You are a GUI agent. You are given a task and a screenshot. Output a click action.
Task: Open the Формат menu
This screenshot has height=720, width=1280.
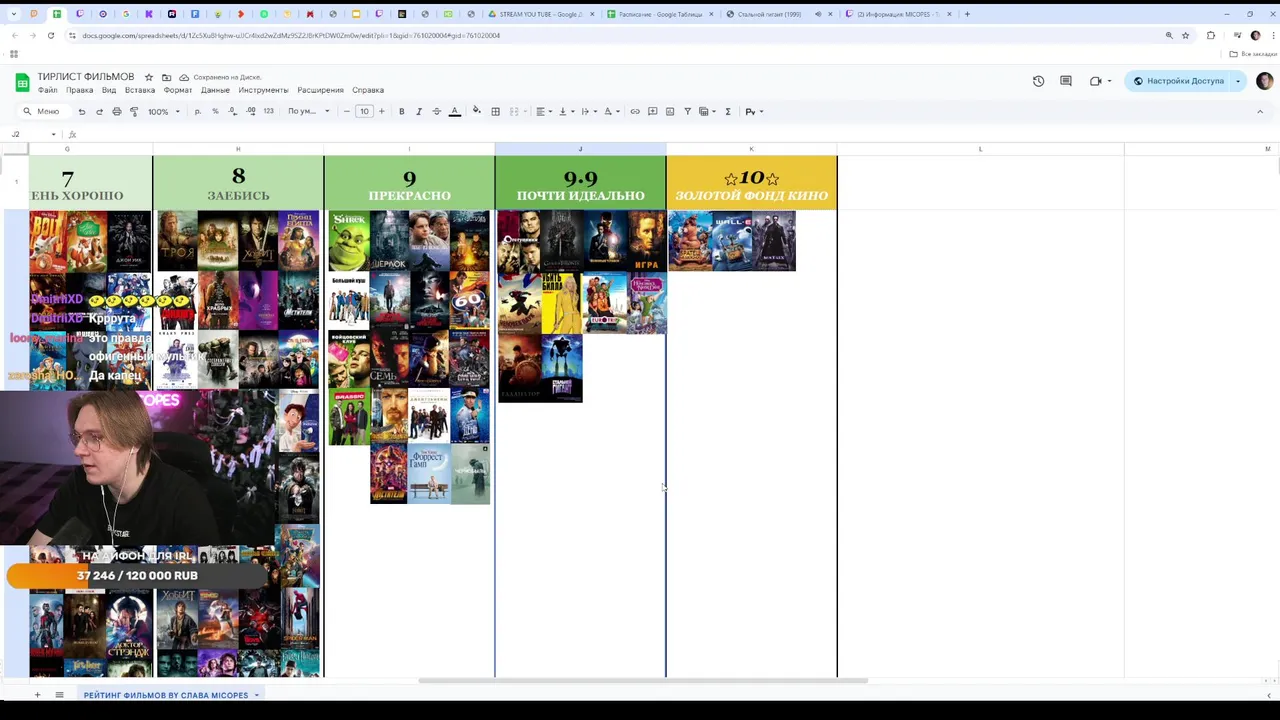tap(178, 90)
